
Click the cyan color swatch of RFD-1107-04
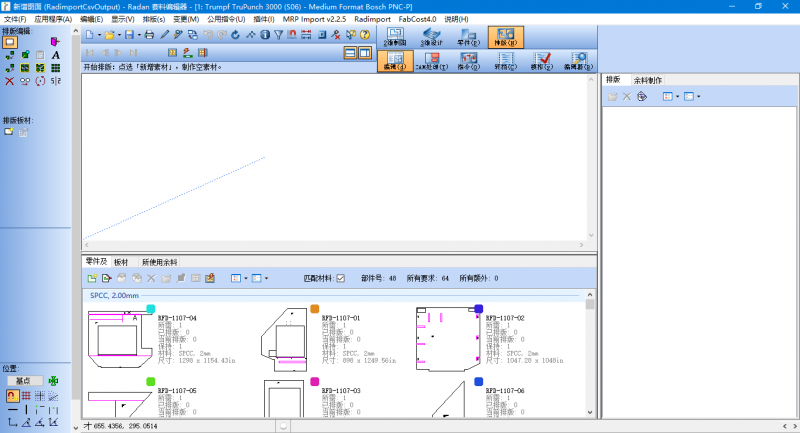pyautogui.click(x=151, y=309)
